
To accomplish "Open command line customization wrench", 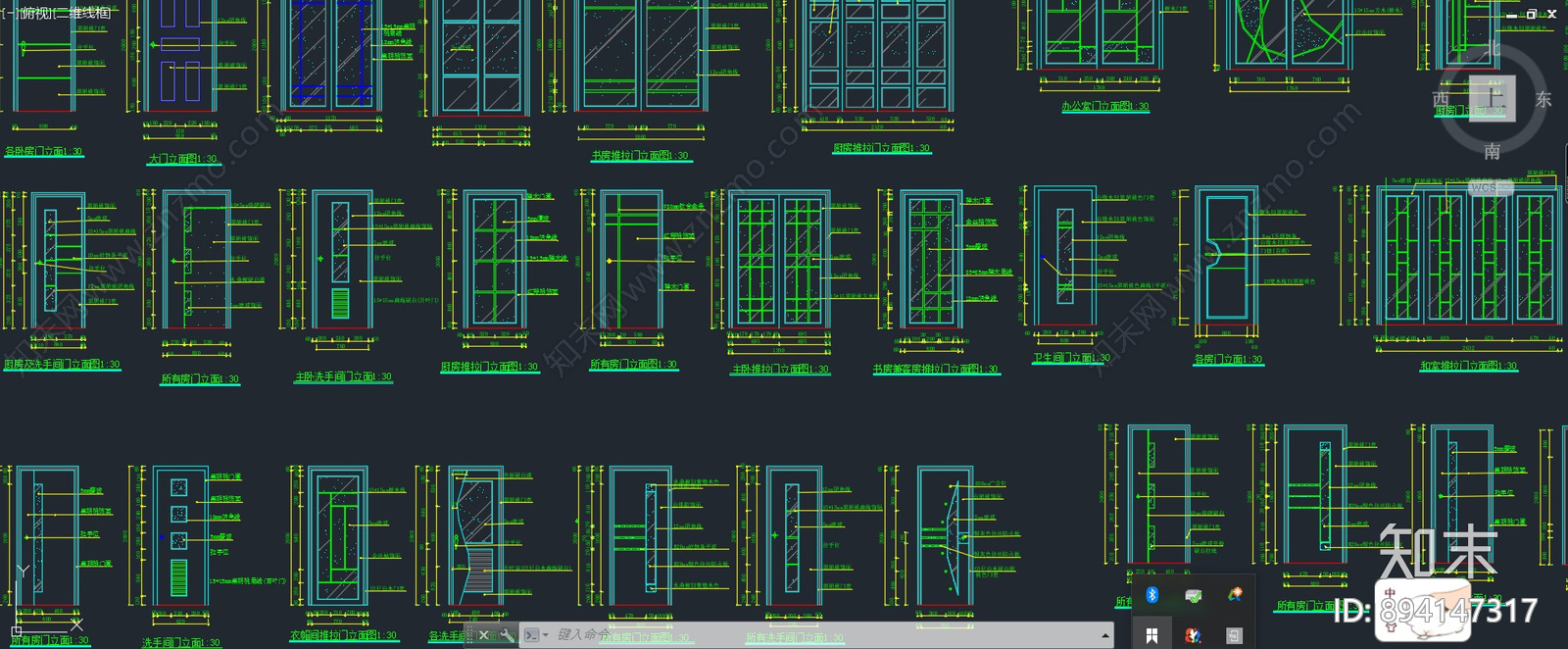I will point(507,635).
